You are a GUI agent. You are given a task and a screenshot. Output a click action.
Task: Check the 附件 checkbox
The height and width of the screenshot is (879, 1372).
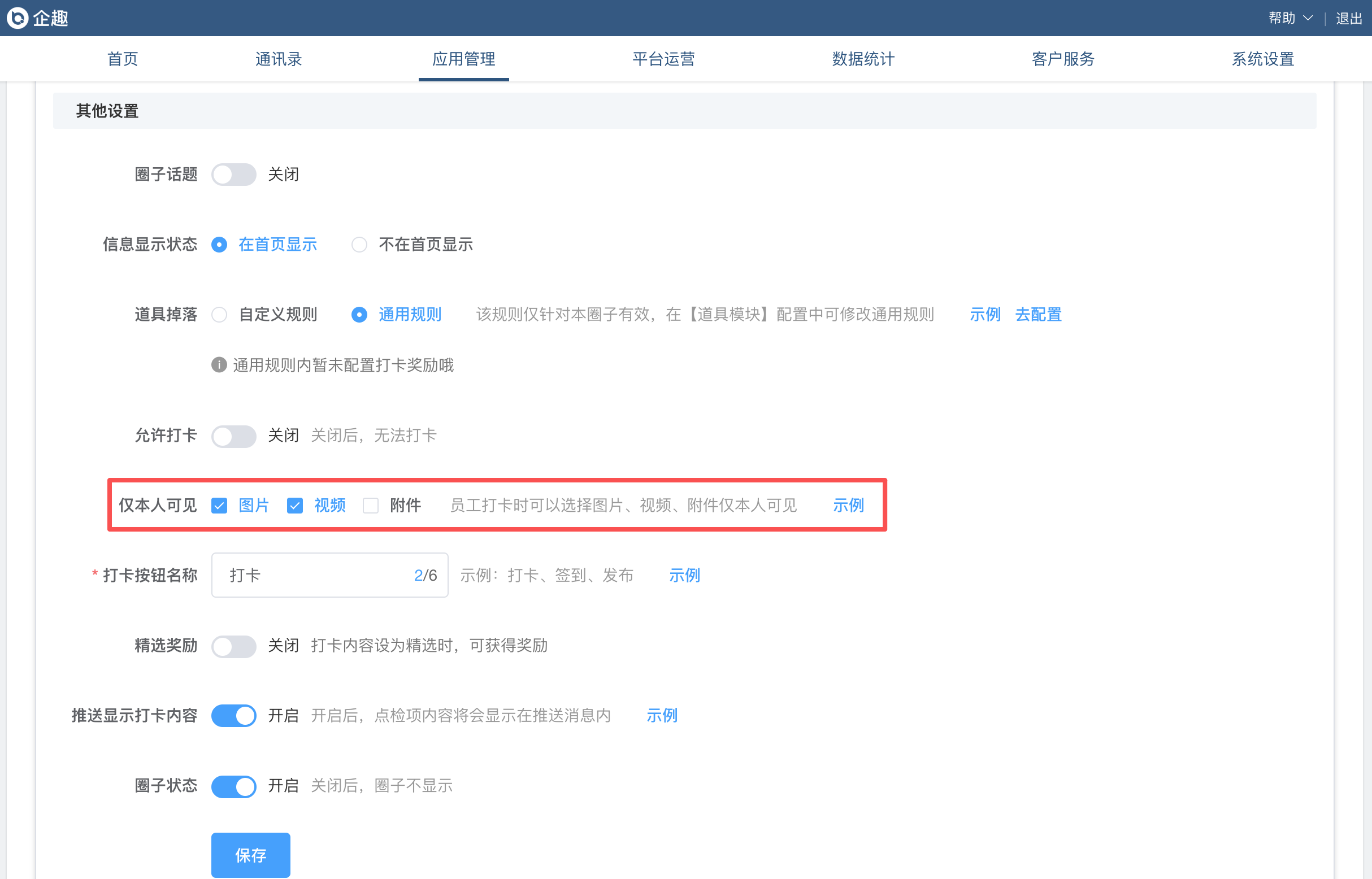click(x=371, y=506)
